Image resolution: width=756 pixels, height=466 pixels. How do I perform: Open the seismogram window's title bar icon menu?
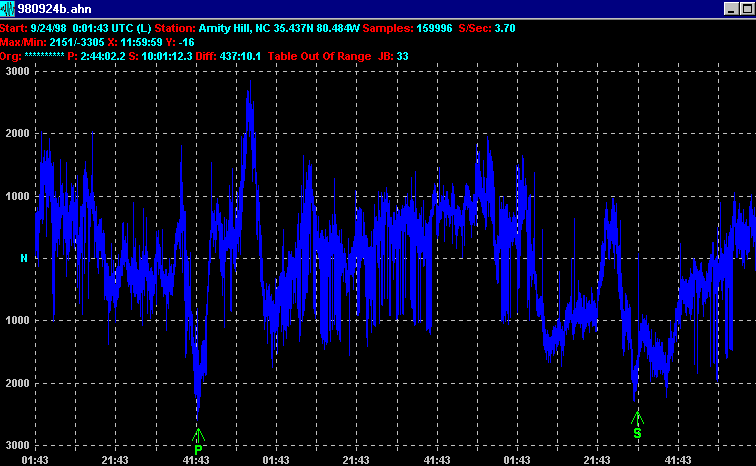click(x=8, y=9)
